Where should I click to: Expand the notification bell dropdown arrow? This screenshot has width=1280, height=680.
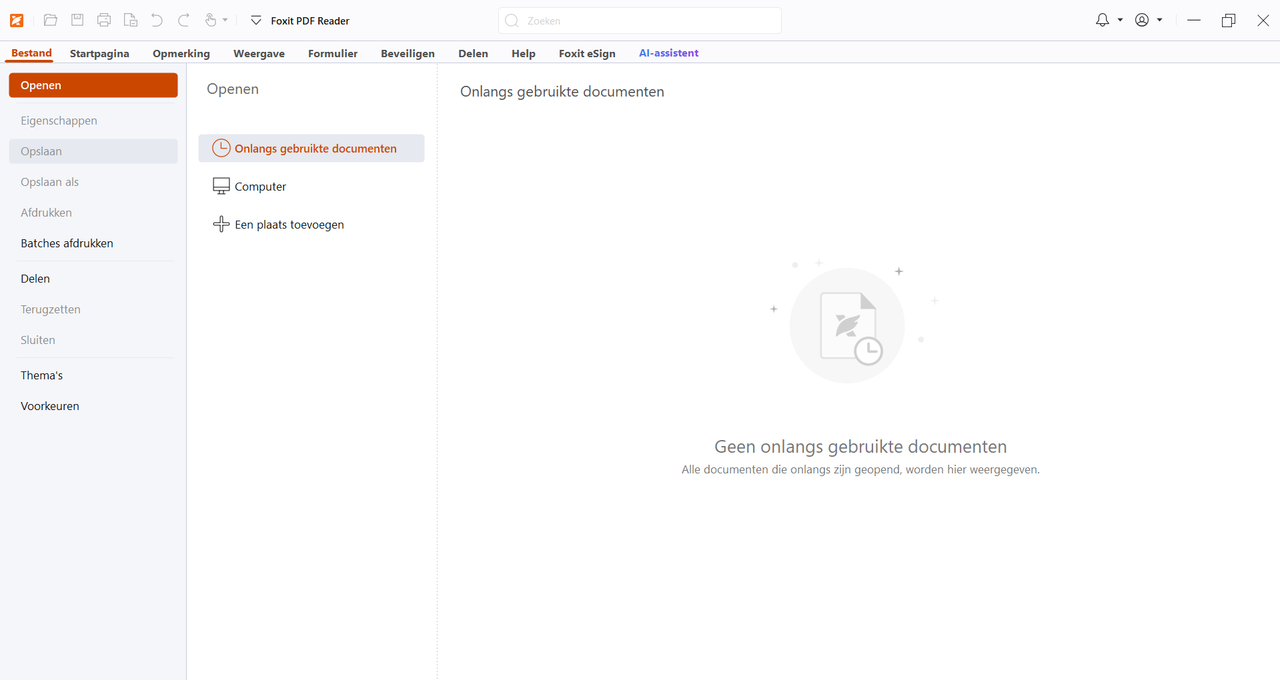pyautogui.click(x=1120, y=20)
